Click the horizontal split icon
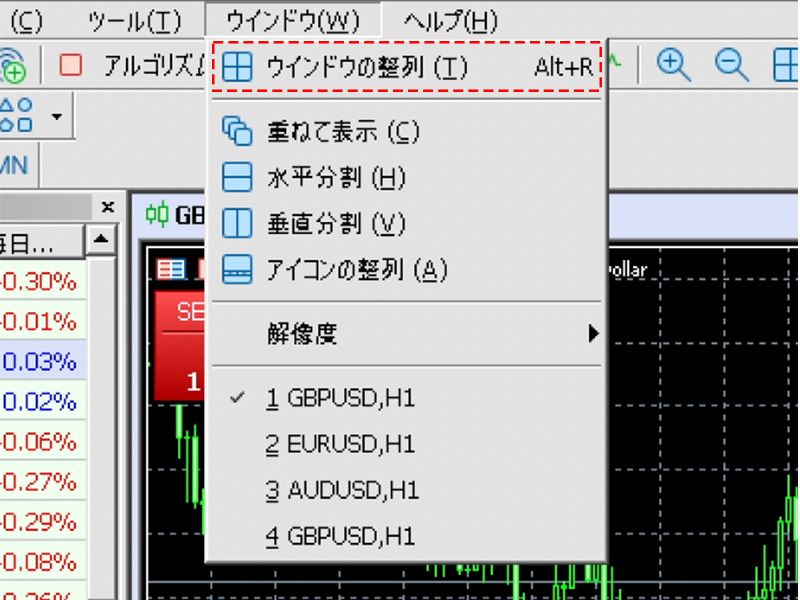Image resolution: width=800 pixels, height=600 pixels. pos(237,177)
